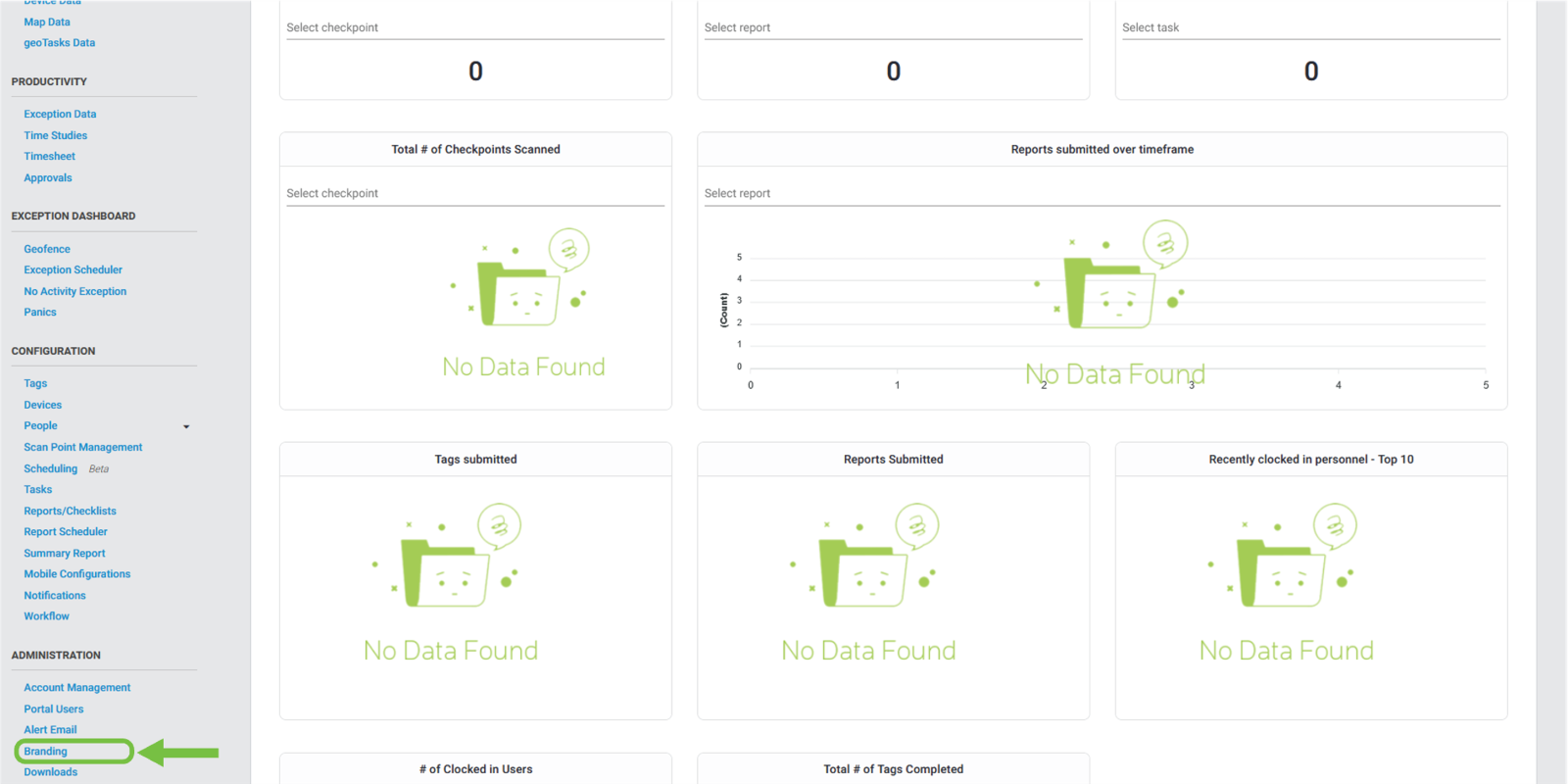Open Scan Point Management
The width and height of the screenshot is (1568, 784).
point(83,448)
